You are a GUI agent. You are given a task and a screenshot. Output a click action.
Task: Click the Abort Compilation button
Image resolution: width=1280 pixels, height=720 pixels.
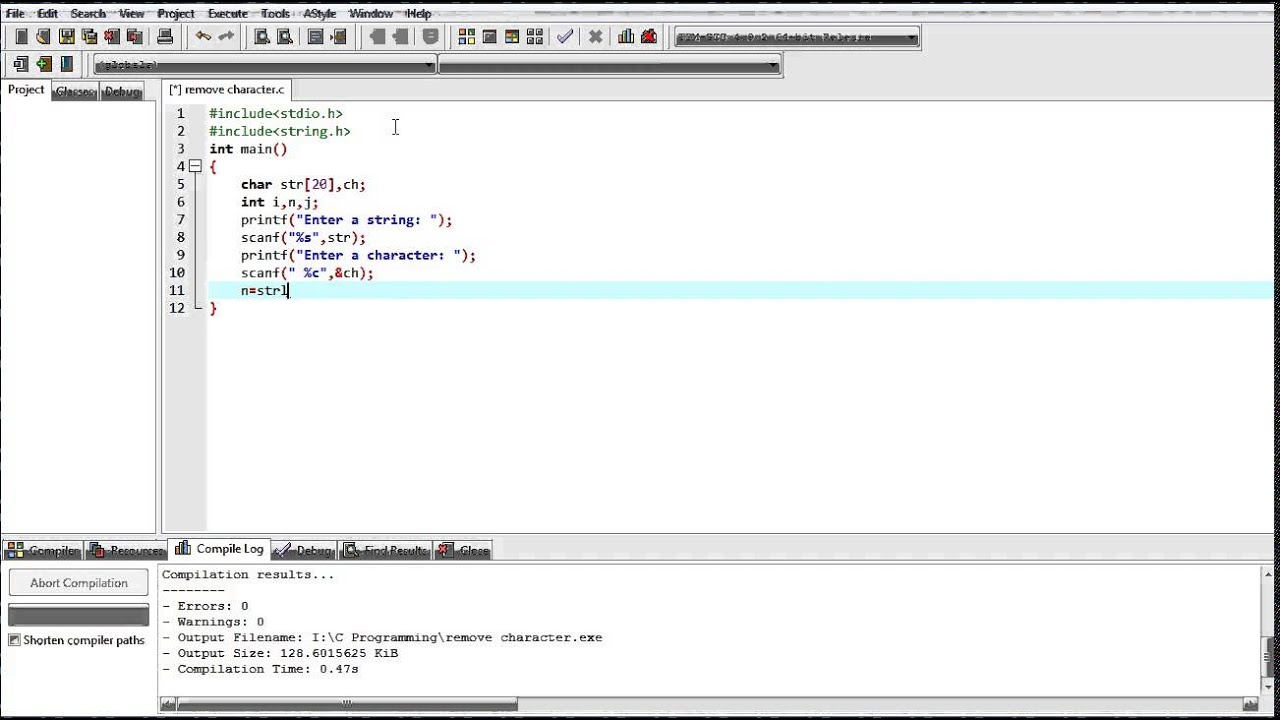[x=79, y=583]
